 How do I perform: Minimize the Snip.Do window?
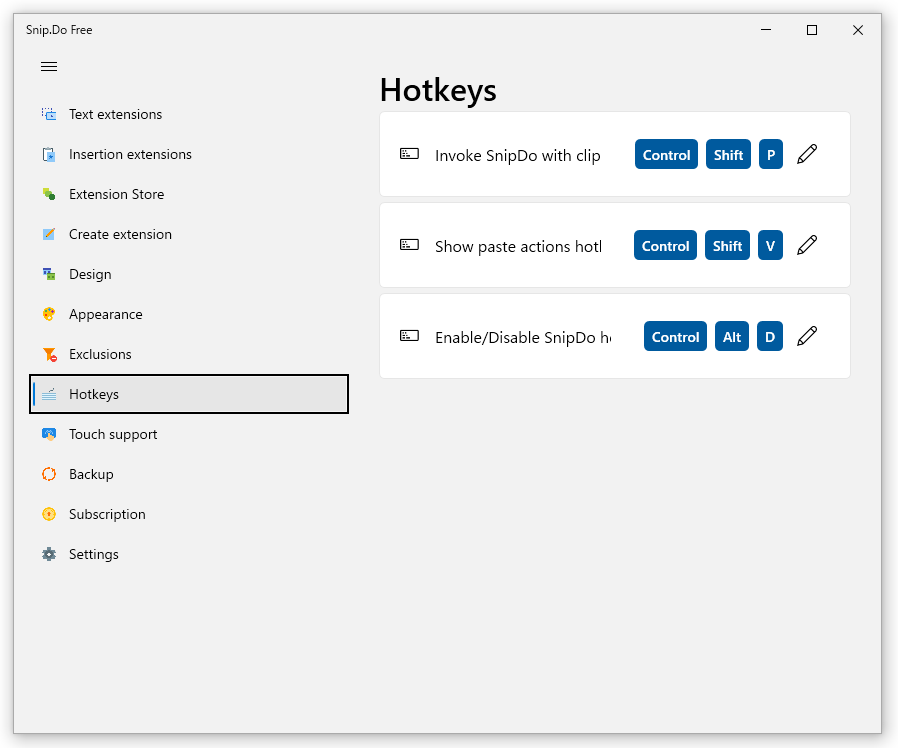point(766,30)
